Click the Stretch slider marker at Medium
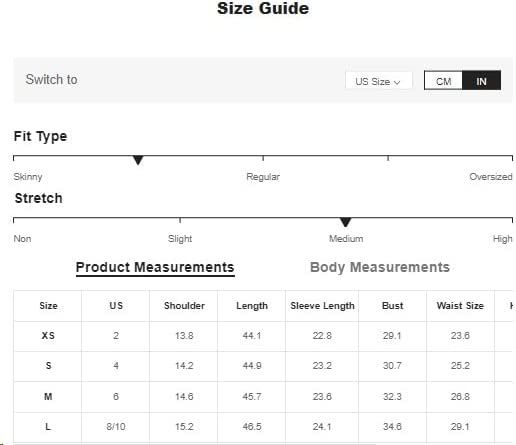Viewport: 516px width, 445px height. 345,222
